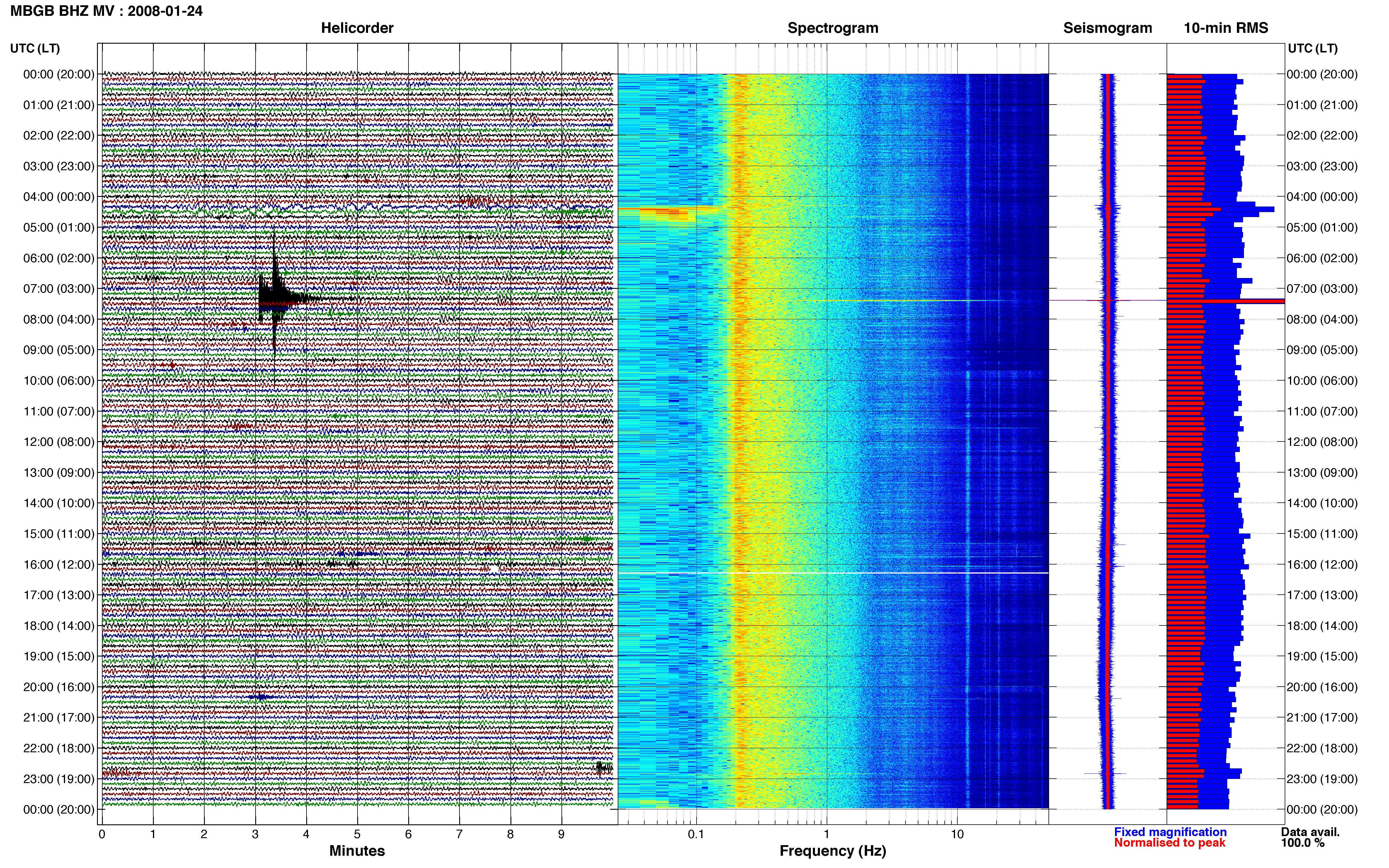Click the '100.0 %' data availability value
Viewport: 1389px width, 868px height.
(1302, 843)
